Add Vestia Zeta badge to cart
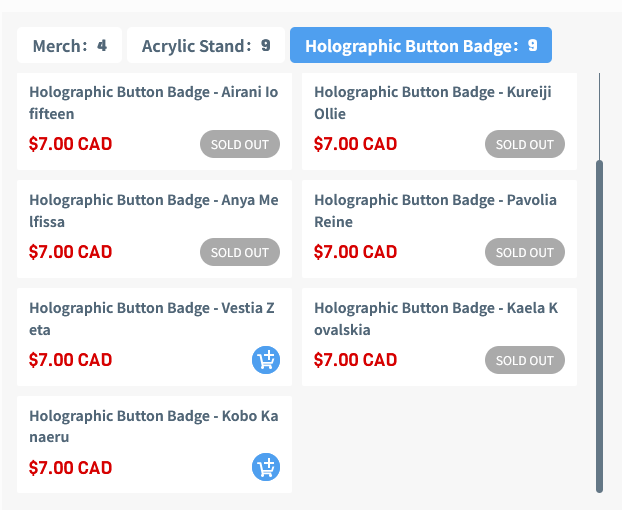The image size is (622, 510). (x=265, y=360)
